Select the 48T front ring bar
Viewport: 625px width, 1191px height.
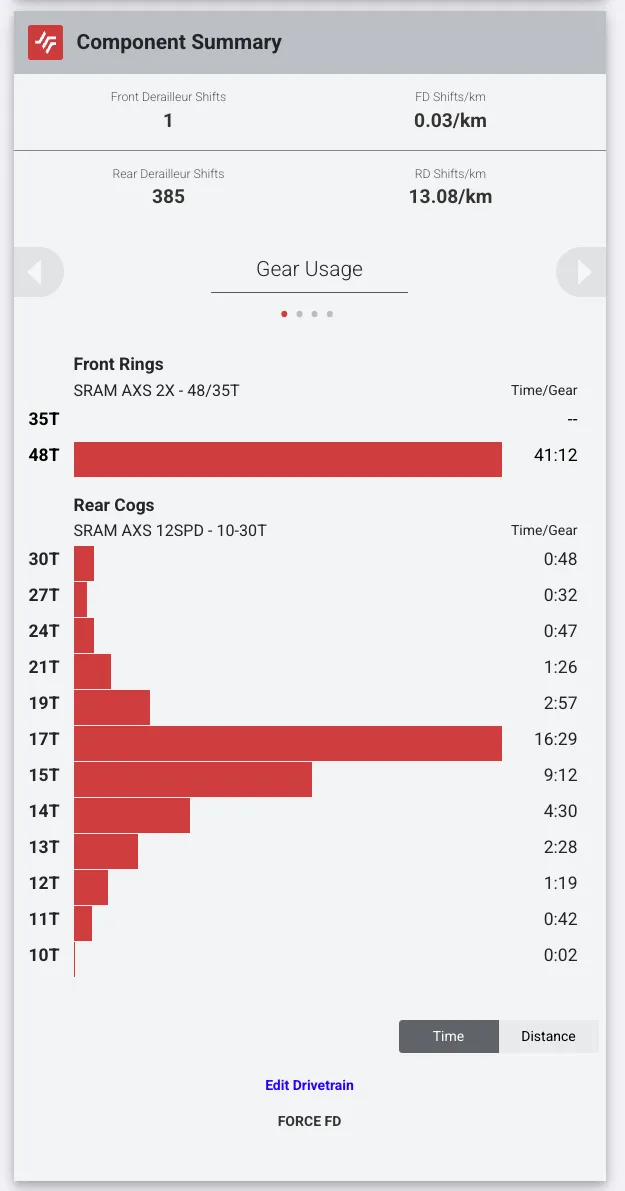coord(288,459)
